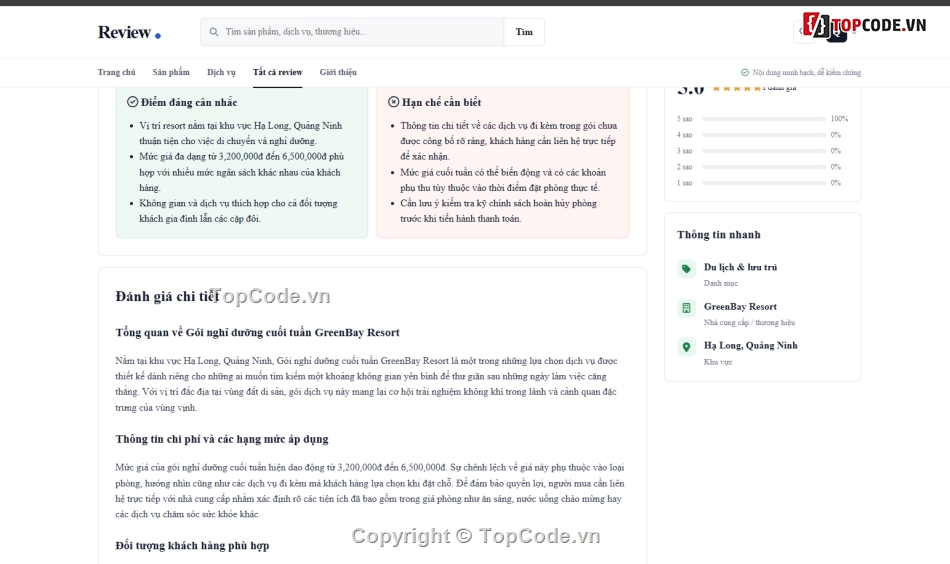The image size is (950, 564).
Task: Click the Tìm search button
Action: (x=524, y=32)
